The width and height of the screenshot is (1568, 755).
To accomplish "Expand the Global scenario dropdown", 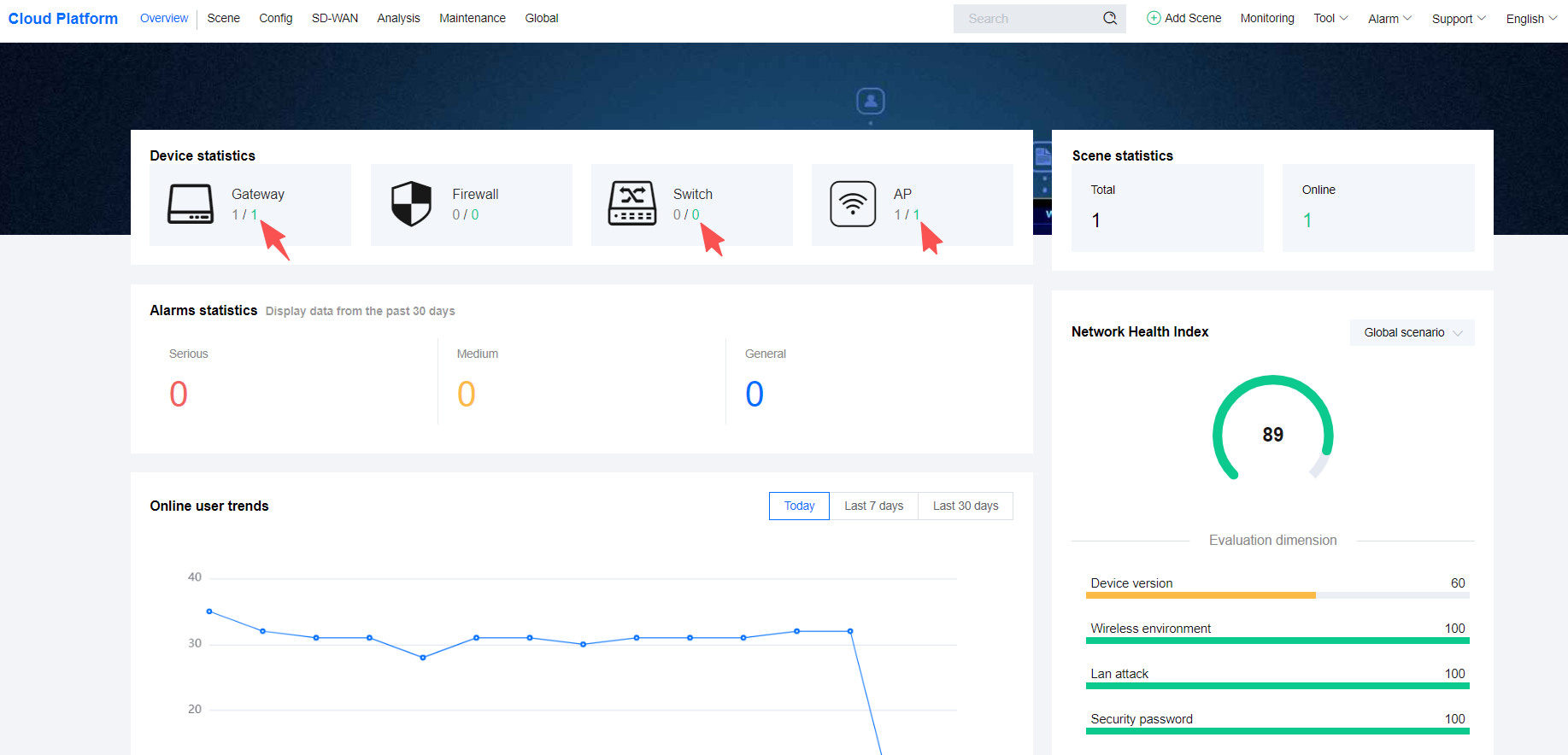I will coord(1412,332).
